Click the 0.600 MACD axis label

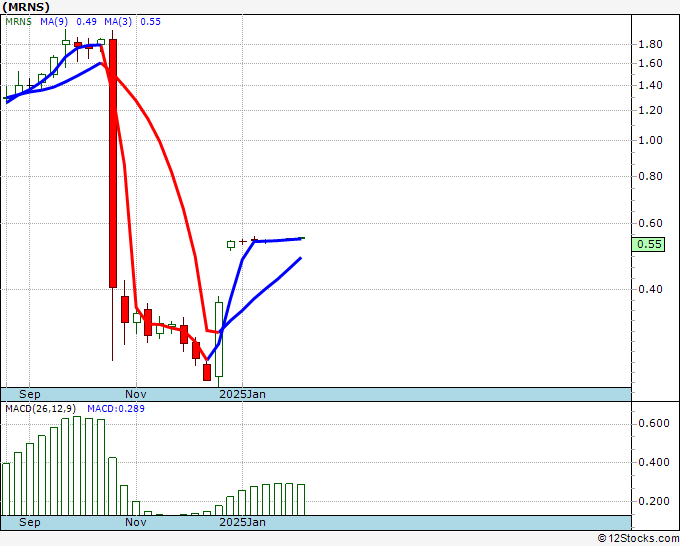coord(654,423)
